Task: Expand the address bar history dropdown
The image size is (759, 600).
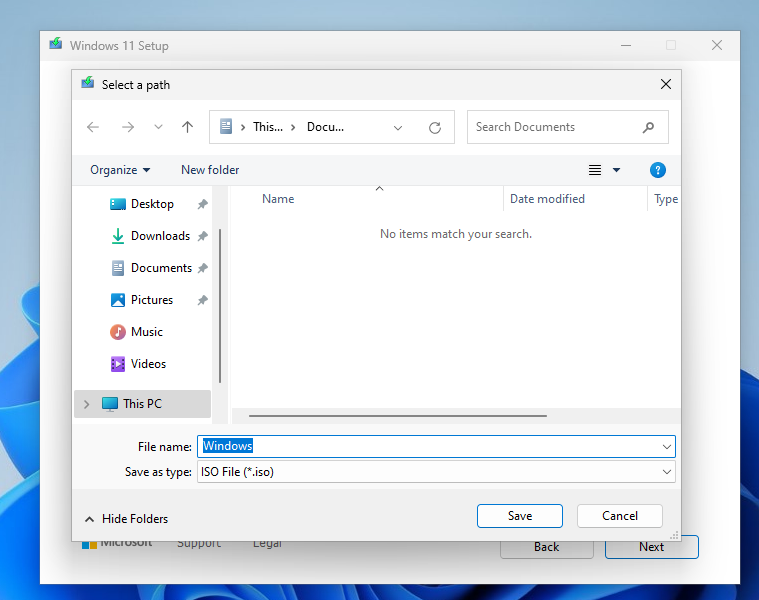Action: [398, 128]
